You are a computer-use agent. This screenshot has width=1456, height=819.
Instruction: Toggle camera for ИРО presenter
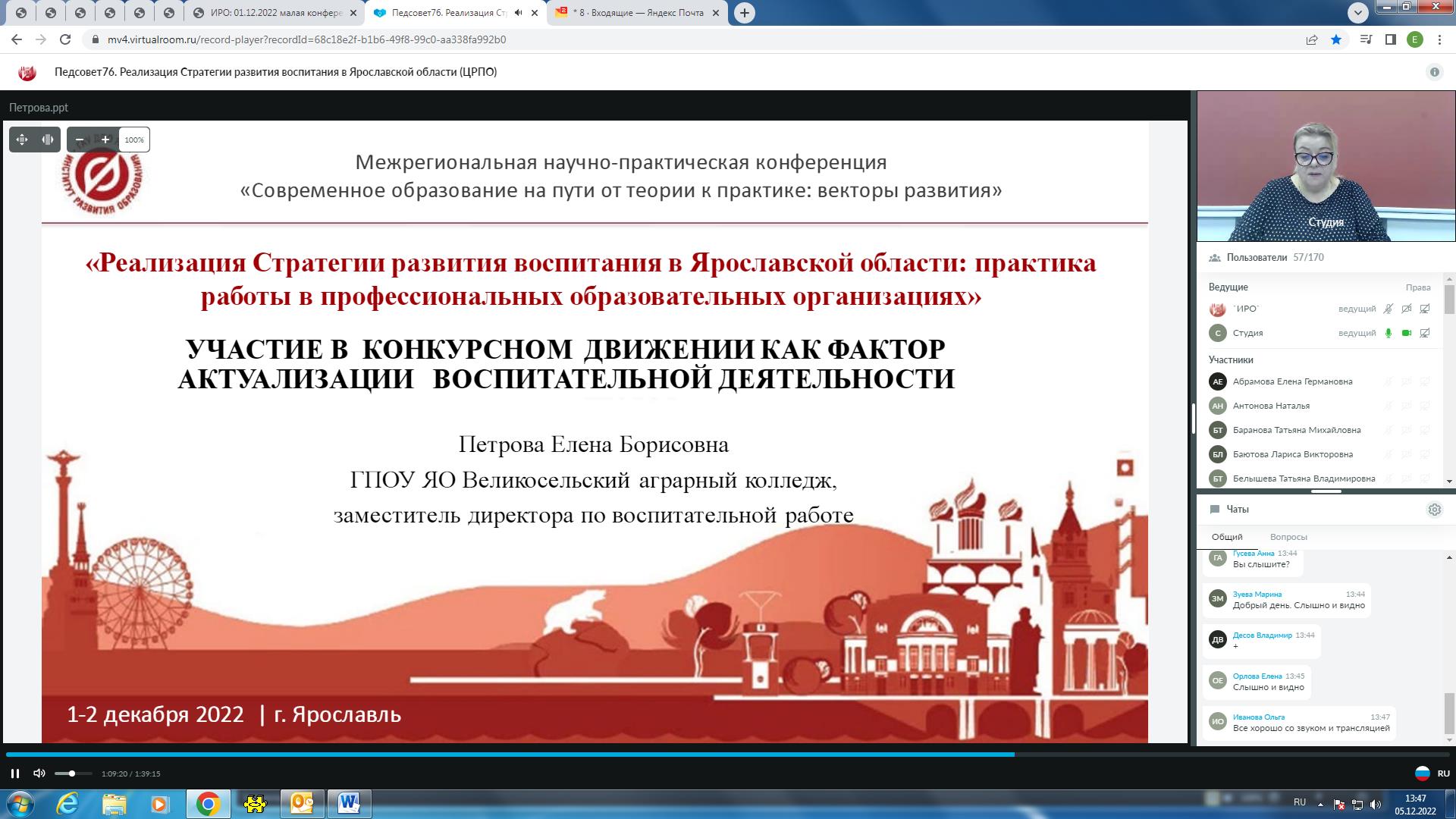click(x=1407, y=309)
